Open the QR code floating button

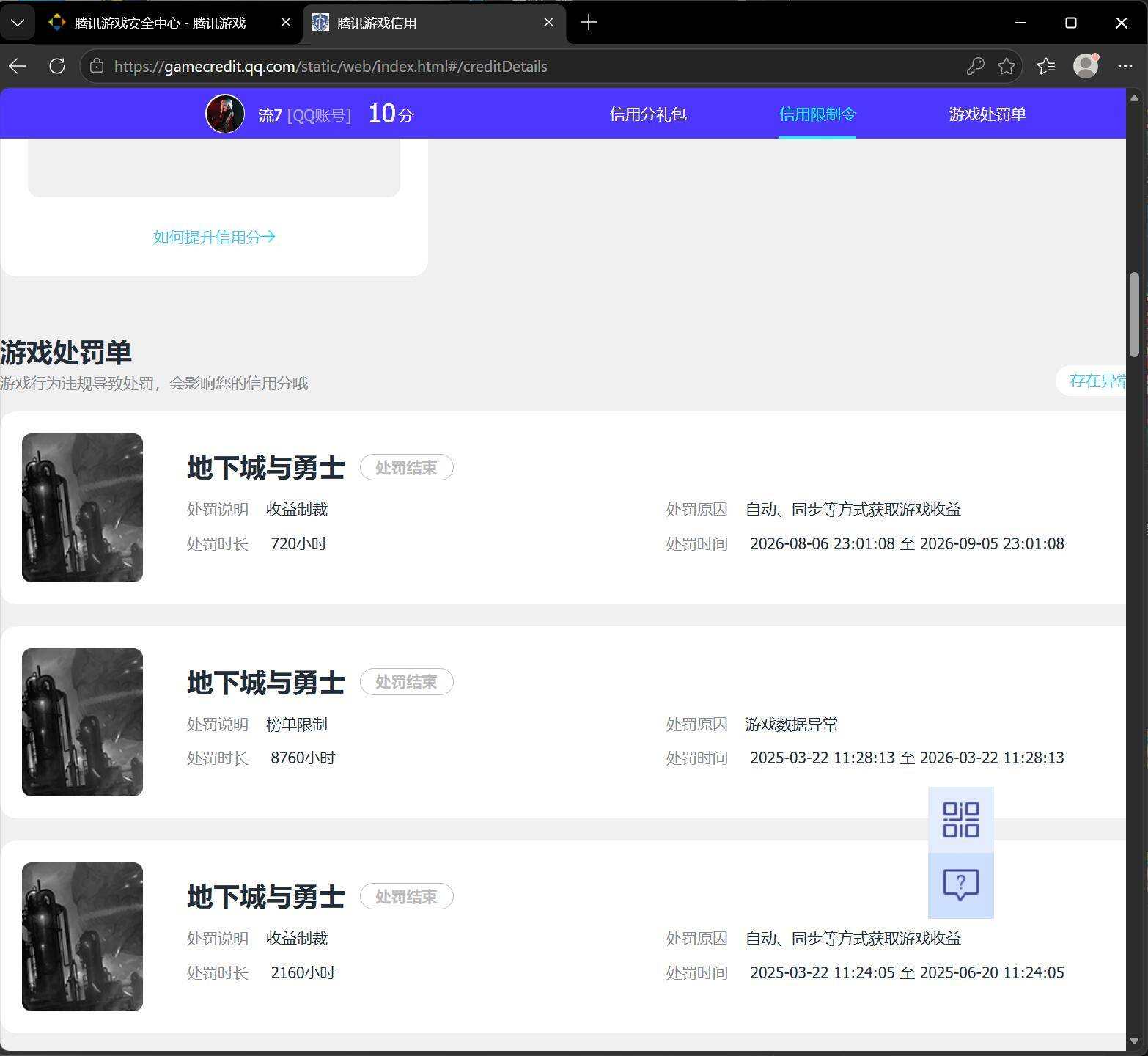click(x=961, y=820)
